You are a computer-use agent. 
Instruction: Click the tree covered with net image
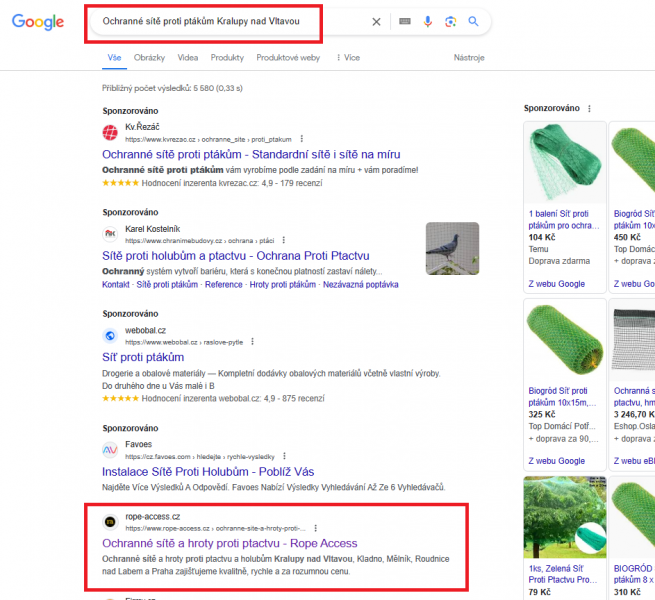tap(565, 517)
